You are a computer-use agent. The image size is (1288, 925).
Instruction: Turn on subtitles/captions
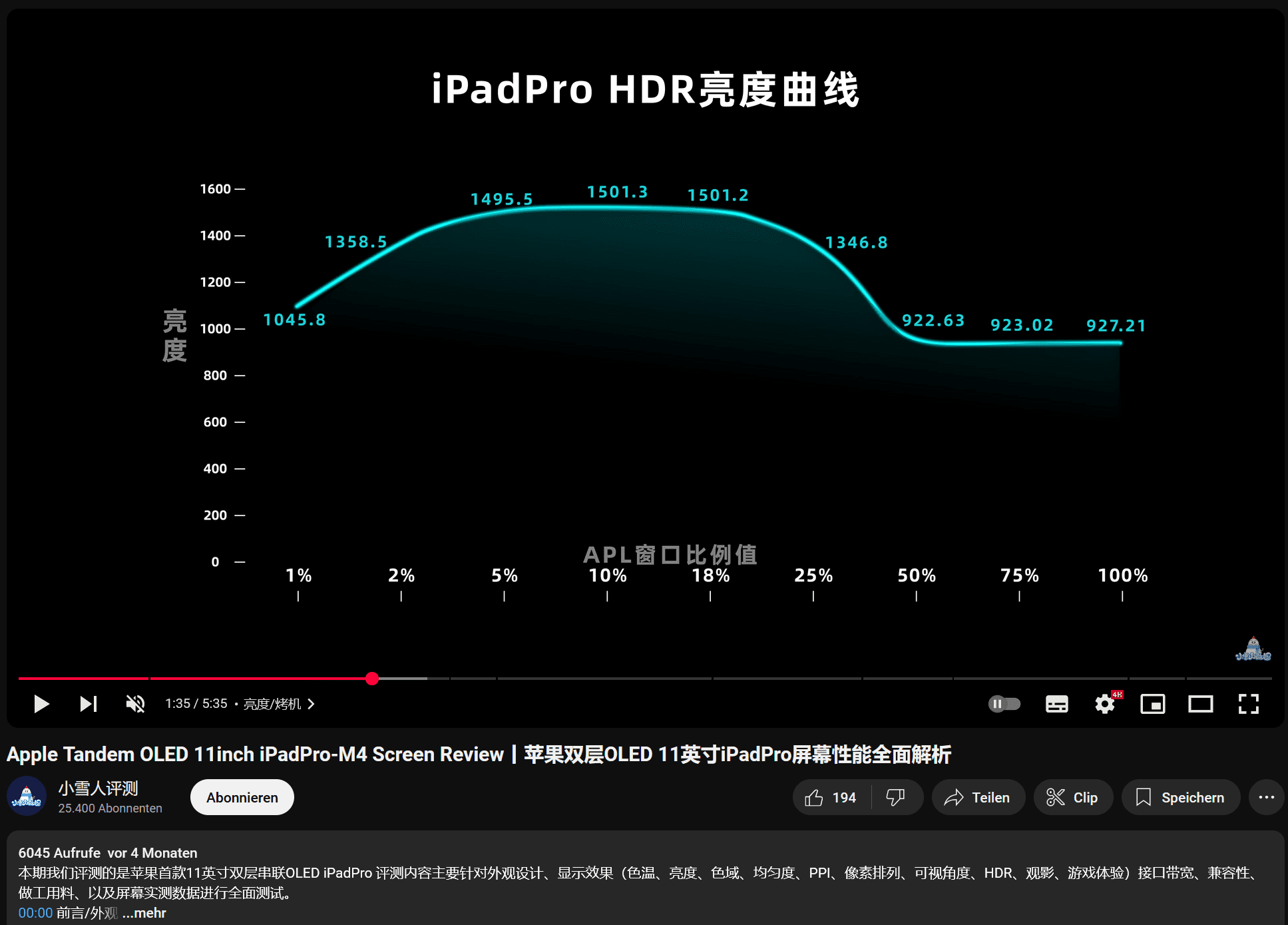tap(1057, 704)
